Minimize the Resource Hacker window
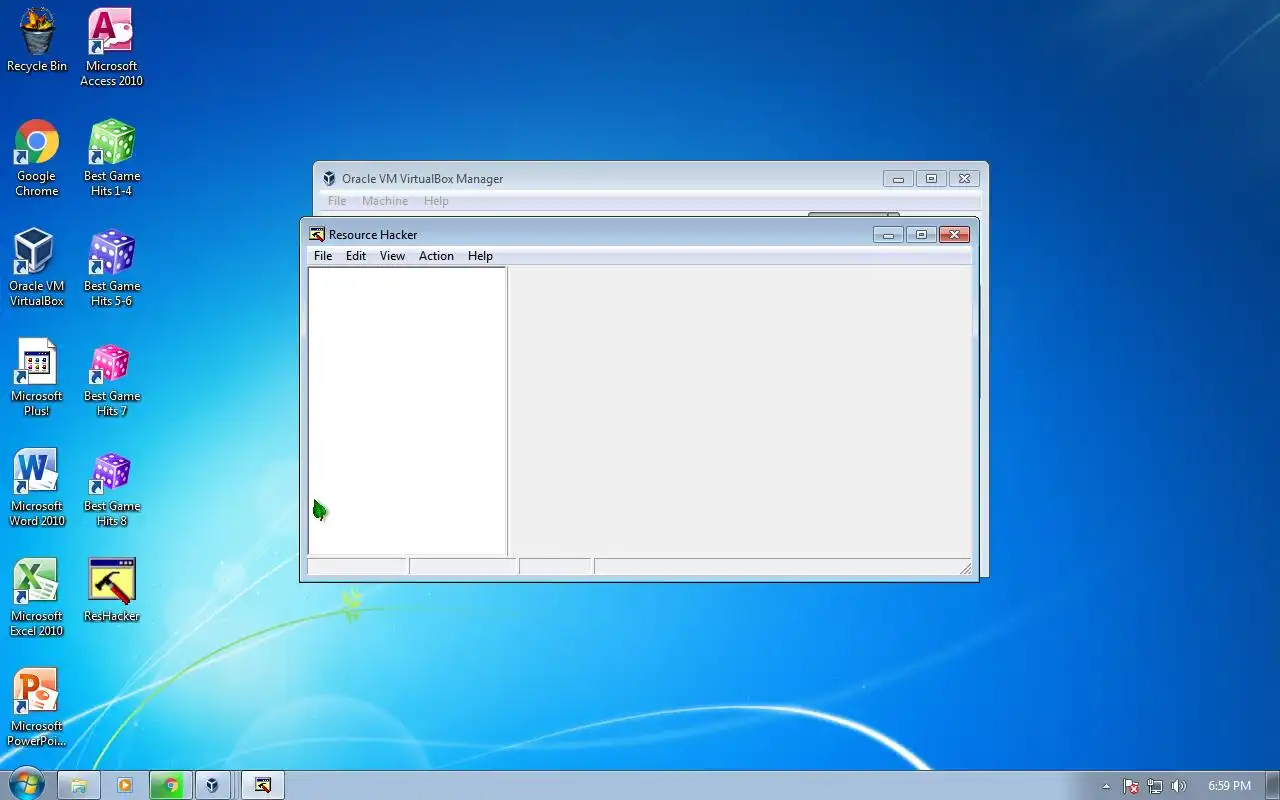Viewport: 1280px width, 800px height. (x=888, y=235)
